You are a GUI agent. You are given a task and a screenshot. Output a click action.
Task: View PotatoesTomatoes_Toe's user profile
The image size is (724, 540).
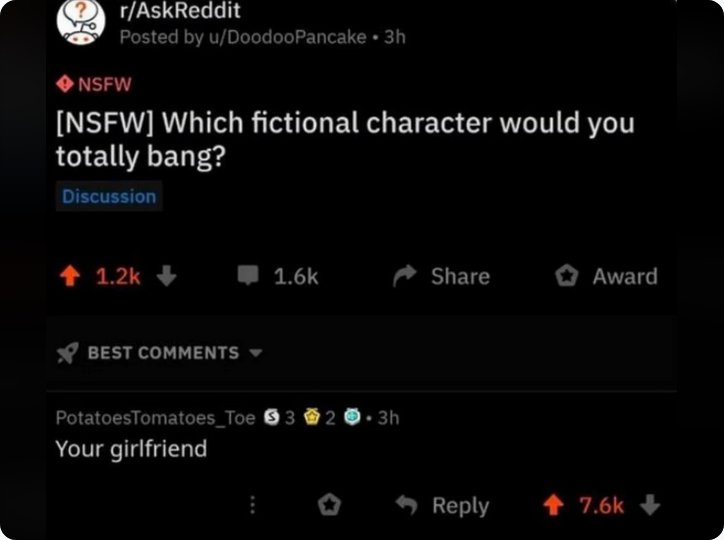pos(155,418)
